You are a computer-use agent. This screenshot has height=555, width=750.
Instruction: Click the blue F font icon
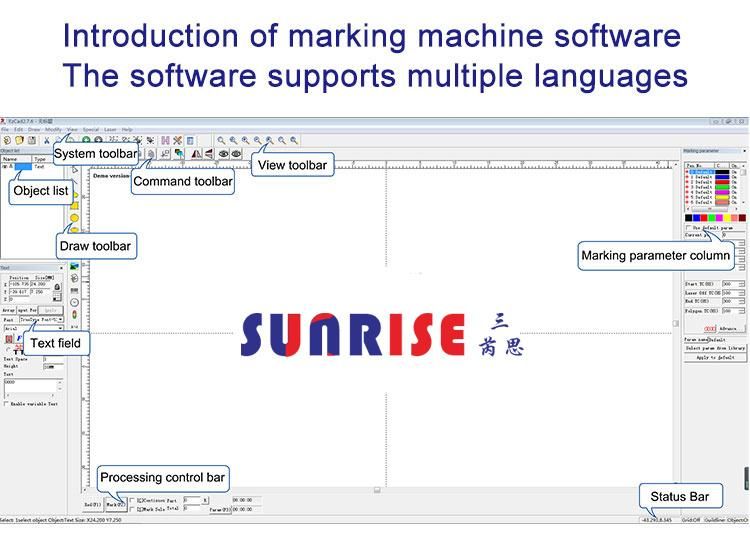19,338
